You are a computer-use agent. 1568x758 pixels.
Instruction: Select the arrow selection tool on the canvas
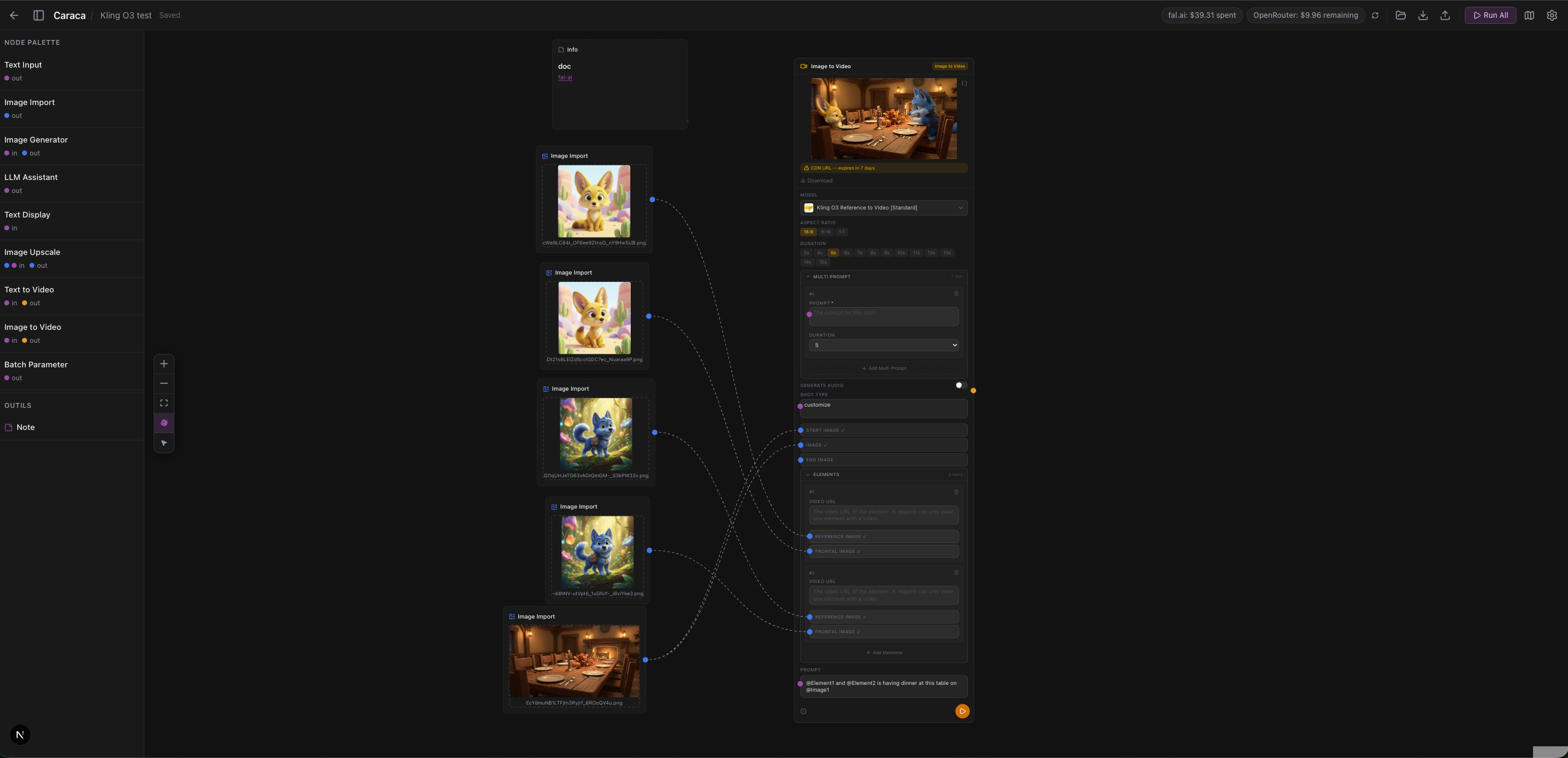coord(164,443)
